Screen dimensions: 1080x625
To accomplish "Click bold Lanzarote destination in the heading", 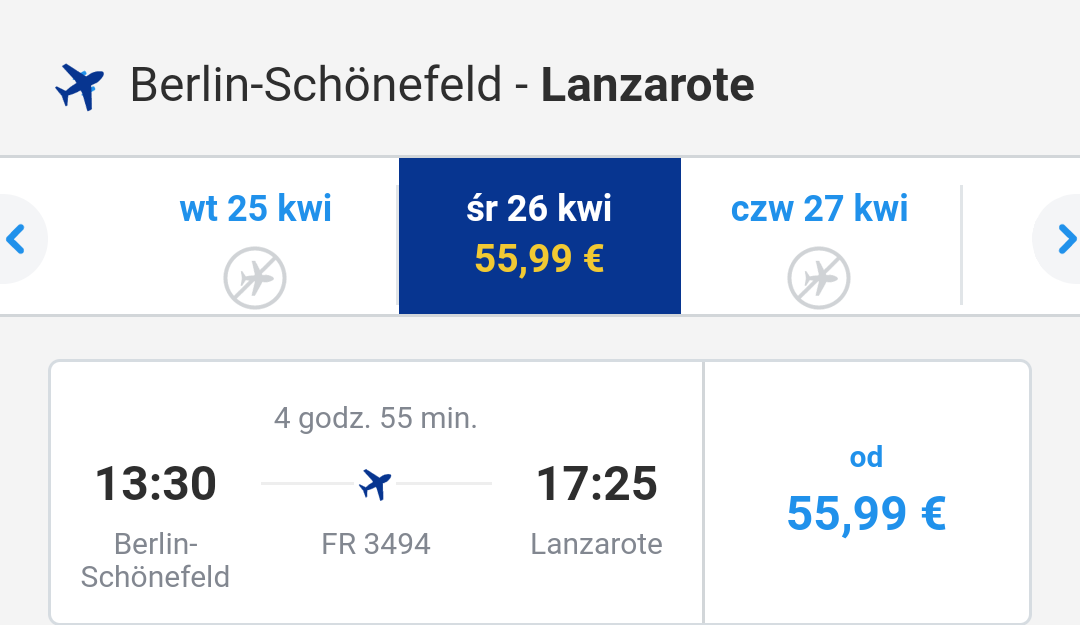I will 647,85.
